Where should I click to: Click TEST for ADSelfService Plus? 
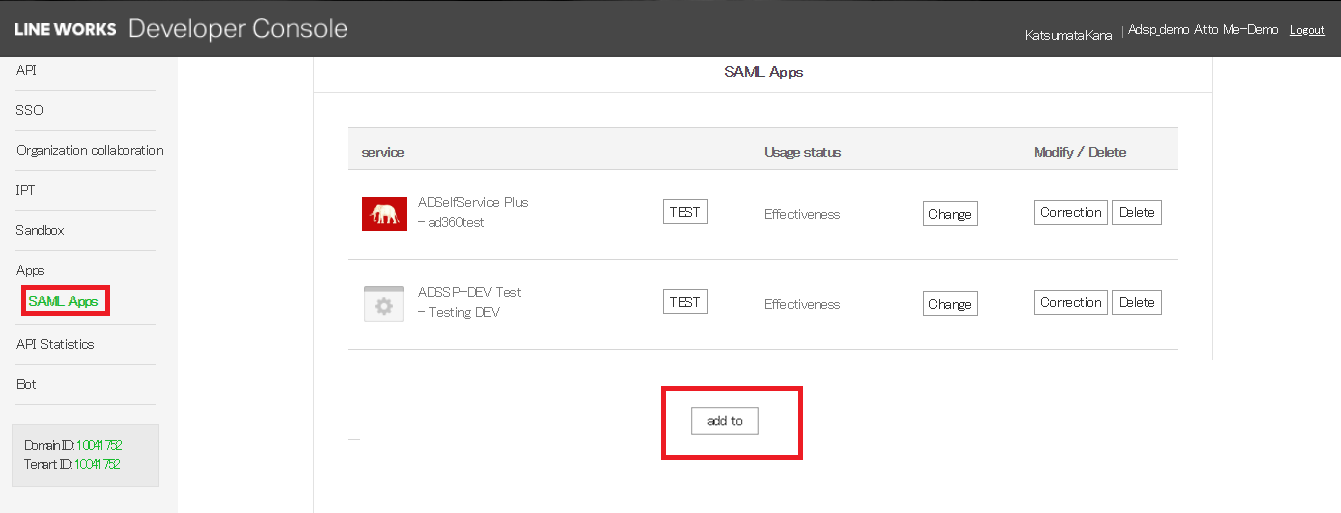pyautogui.click(x=685, y=212)
